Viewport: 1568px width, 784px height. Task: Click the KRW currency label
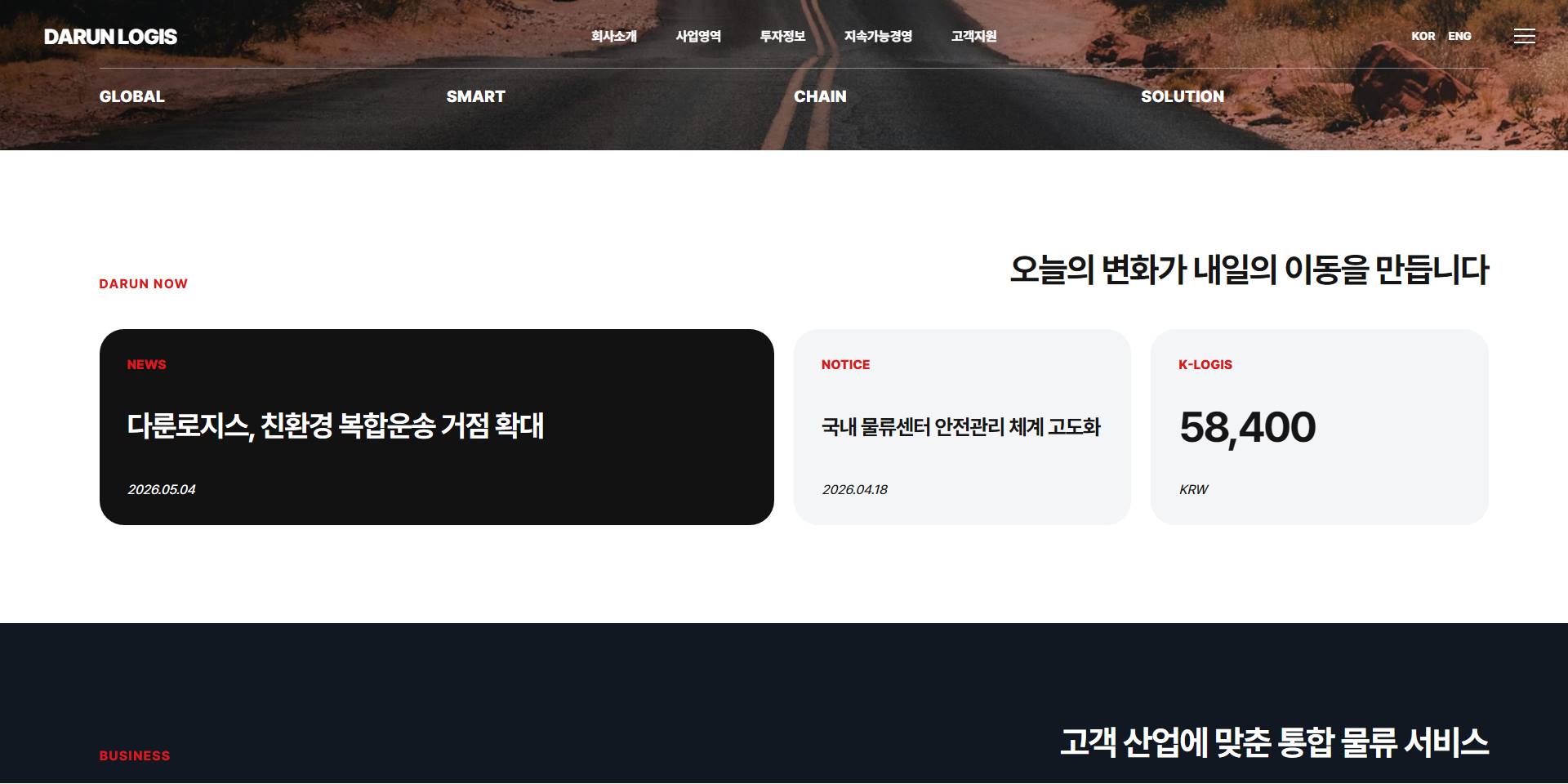pos(1194,489)
